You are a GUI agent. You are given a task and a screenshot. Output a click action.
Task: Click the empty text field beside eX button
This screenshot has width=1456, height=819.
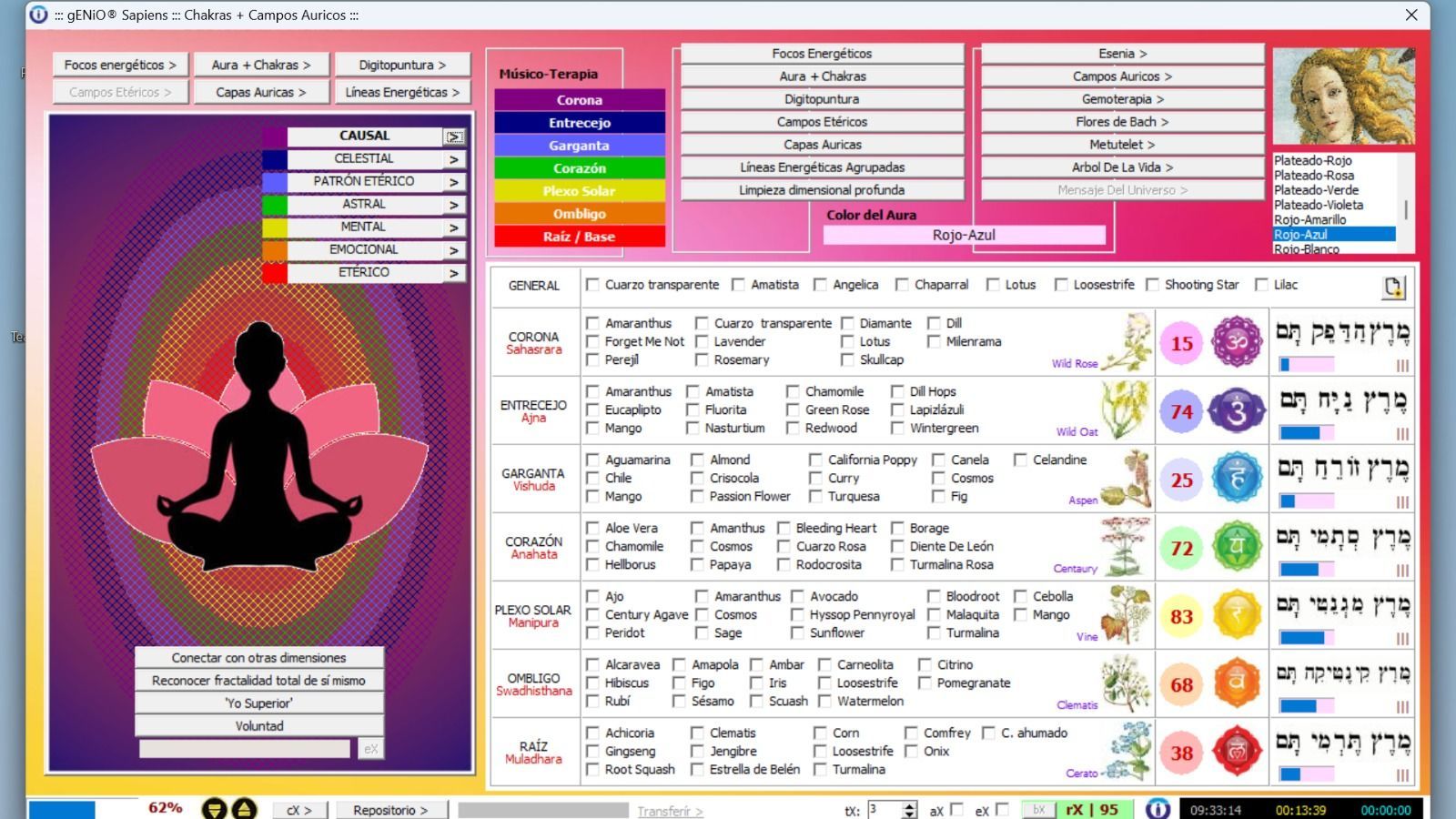tap(245, 749)
